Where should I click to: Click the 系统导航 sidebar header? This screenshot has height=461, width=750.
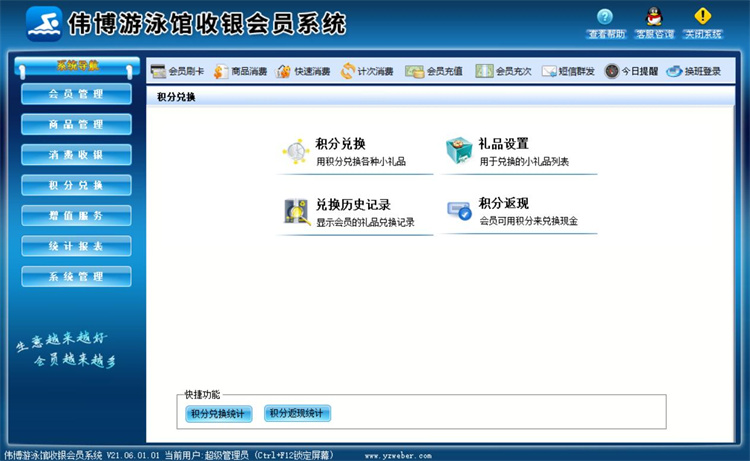click(x=77, y=66)
